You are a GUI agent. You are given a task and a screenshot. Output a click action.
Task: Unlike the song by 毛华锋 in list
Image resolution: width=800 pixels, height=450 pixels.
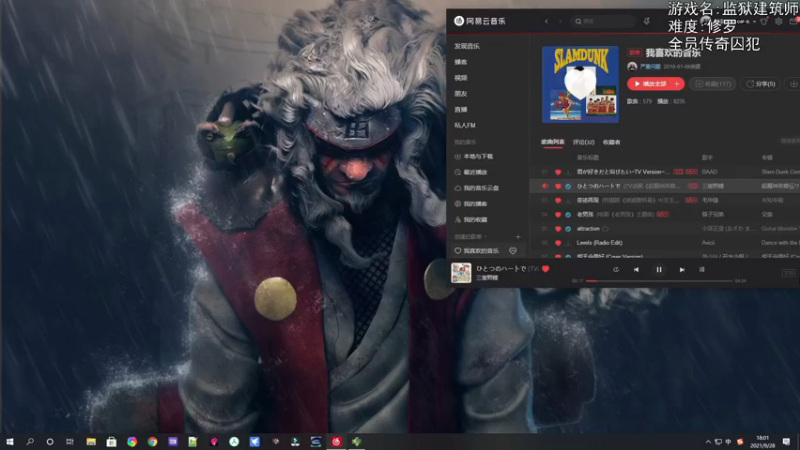pyautogui.click(x=558, y=201)
